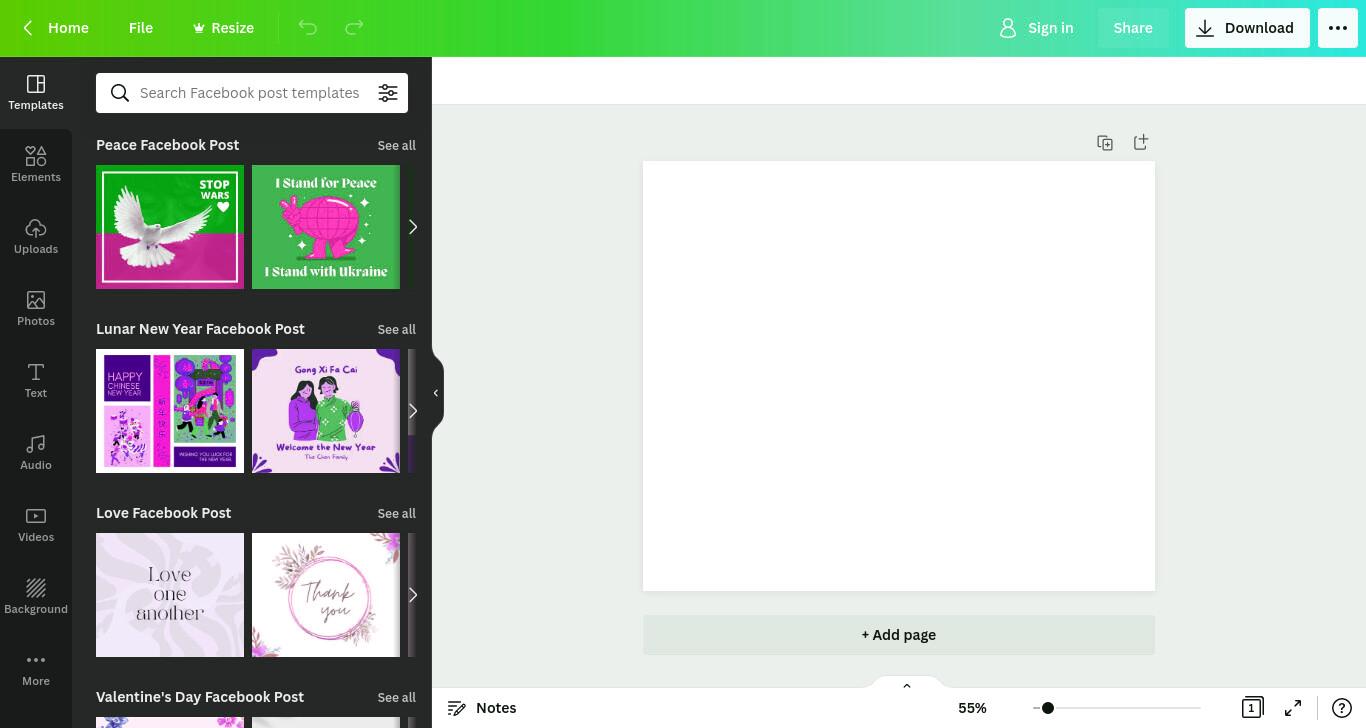The width and height of the screenshot is (1366, 728).
Task: Open the page grid view icon
Action: click(x=1251, y=708)
